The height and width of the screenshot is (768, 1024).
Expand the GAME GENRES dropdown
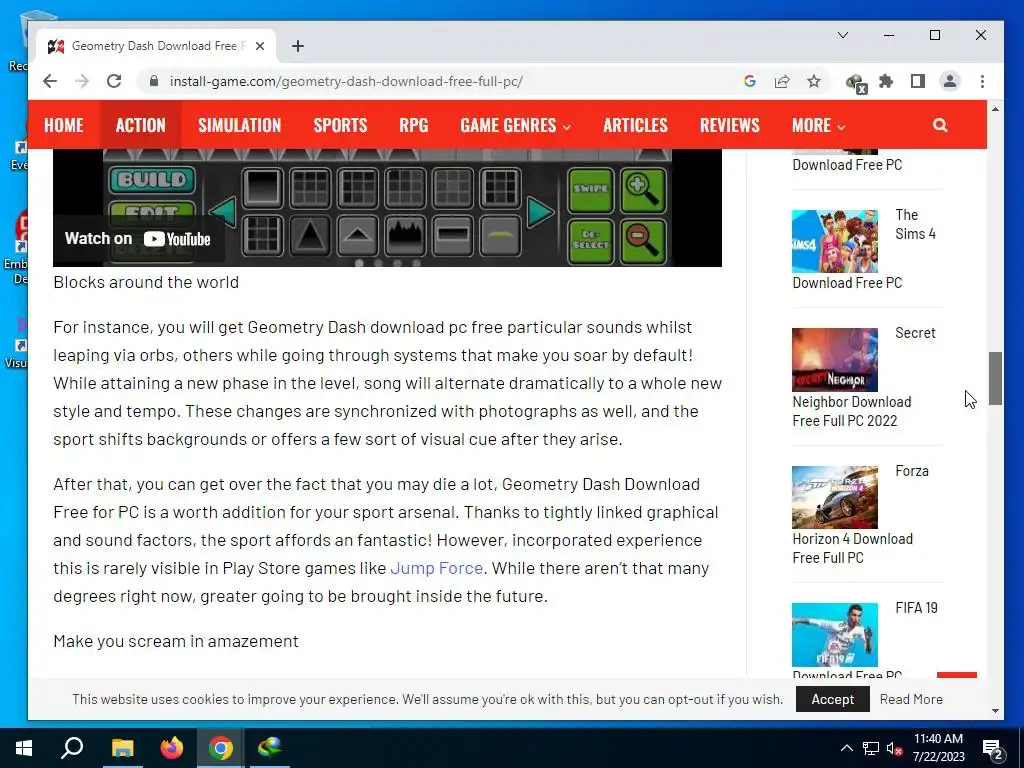[x=515, y=125]
